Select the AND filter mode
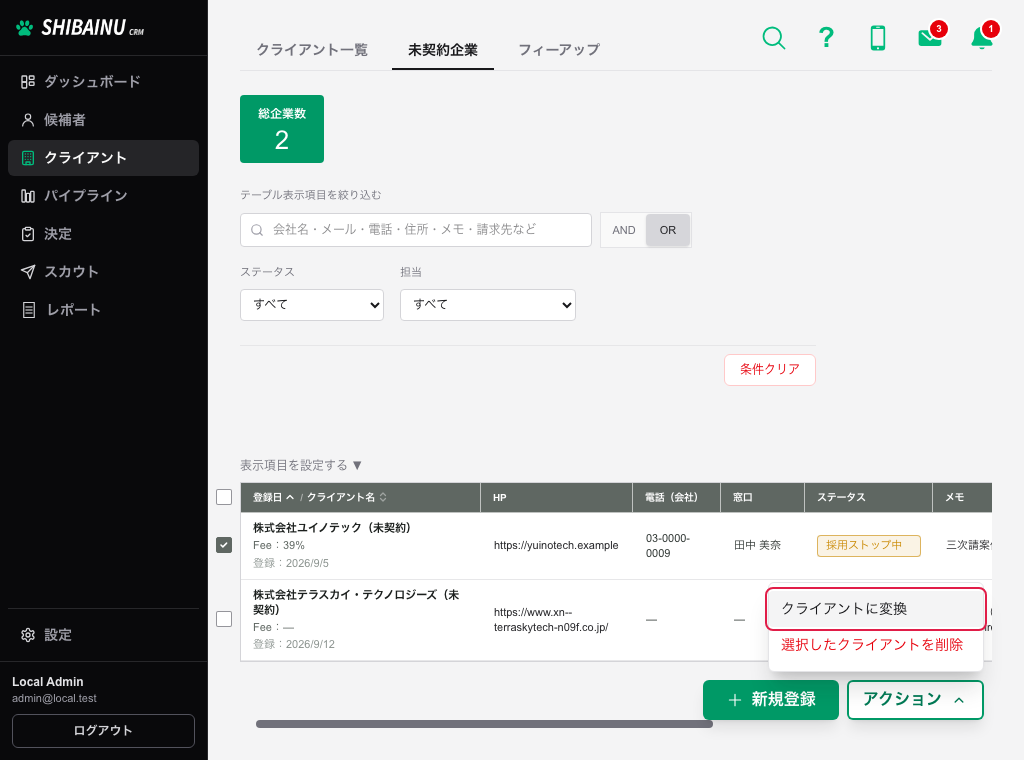This screenshot has height=760, width=1024. [x=624, y=230]
